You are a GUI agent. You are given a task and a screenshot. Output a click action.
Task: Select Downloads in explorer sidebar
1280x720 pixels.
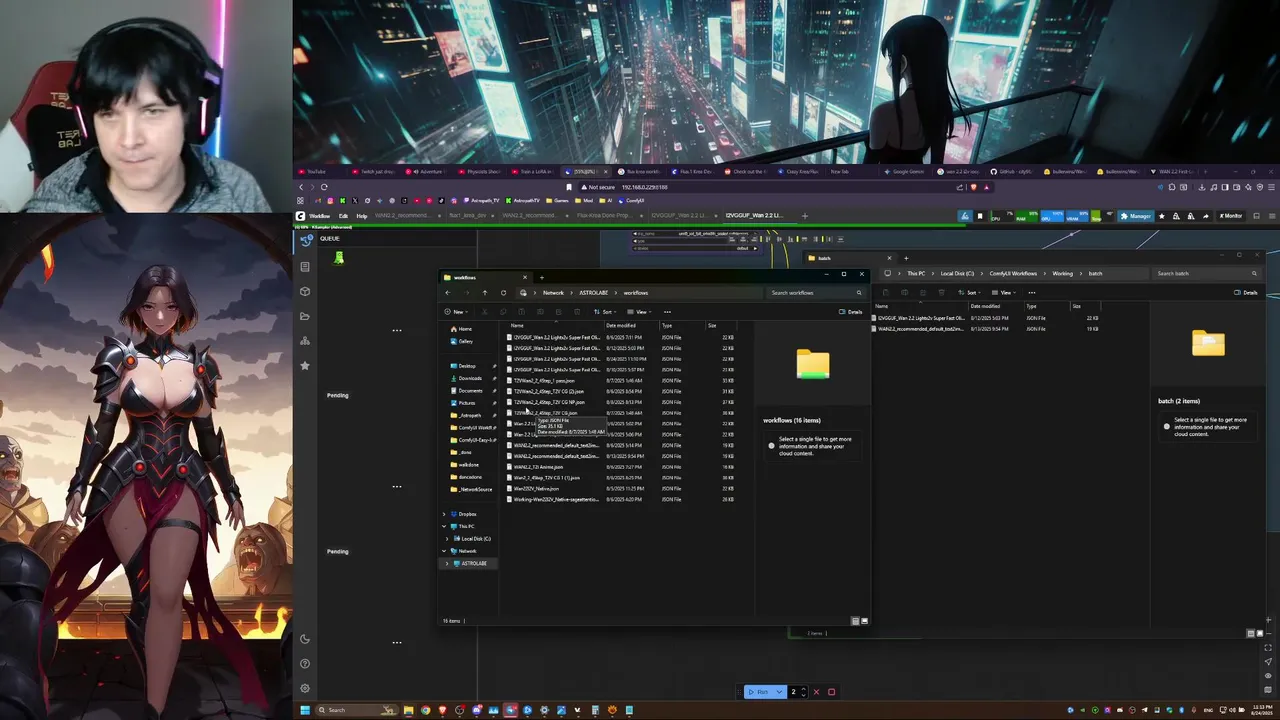pos(470,378)
